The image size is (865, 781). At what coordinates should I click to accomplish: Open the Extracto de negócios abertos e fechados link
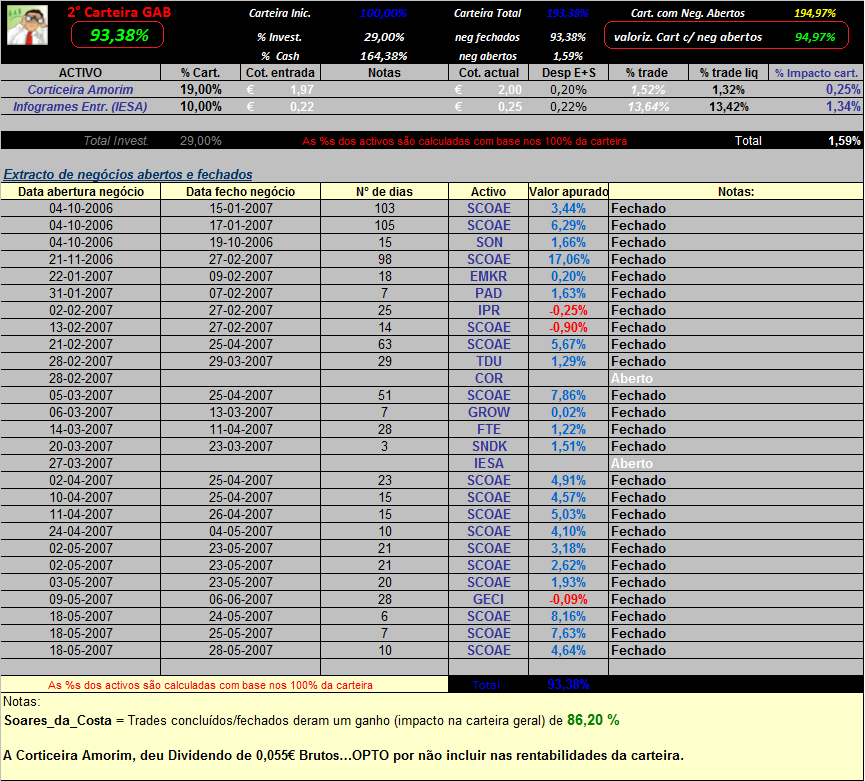(128, 174)
